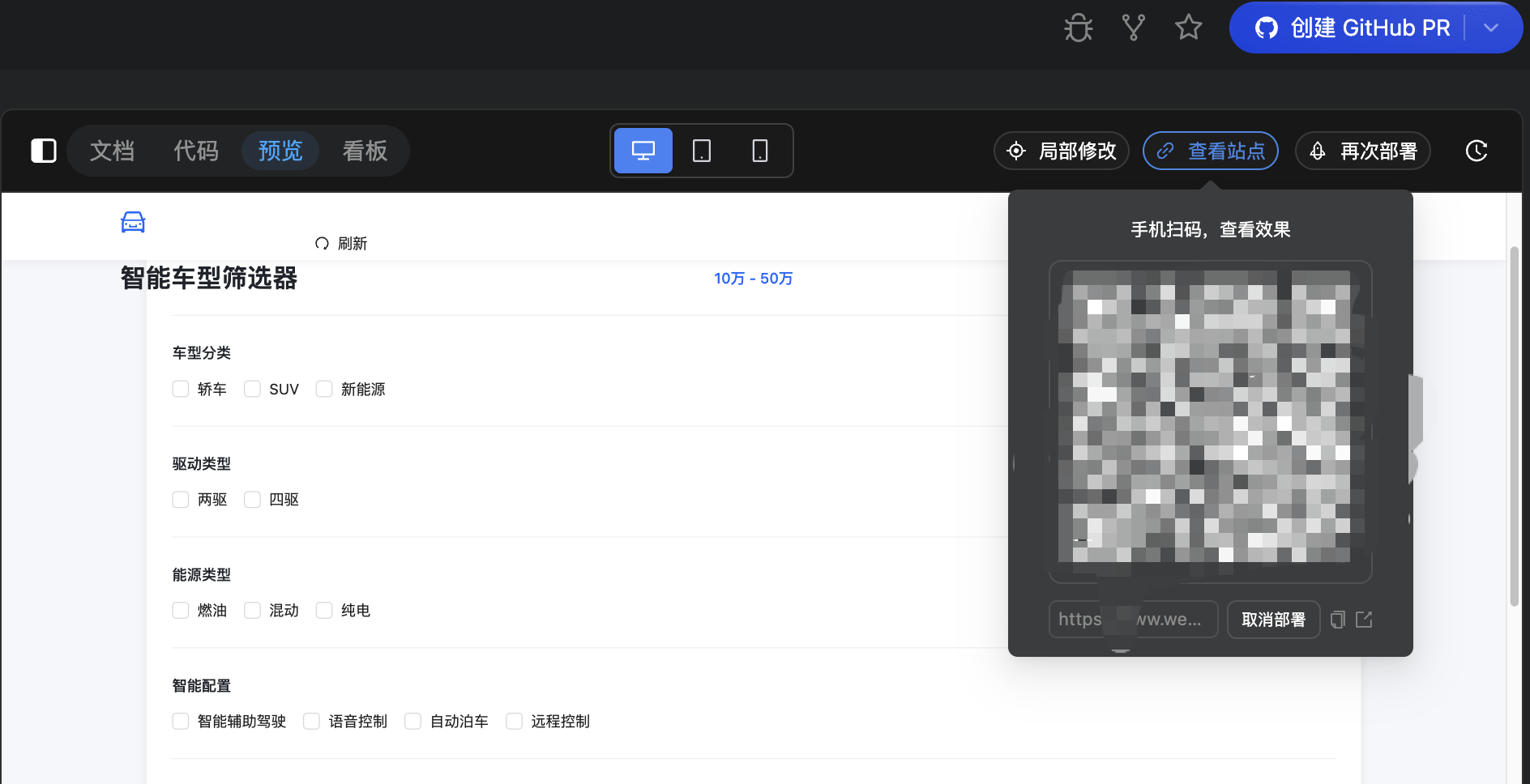The height and width of the screenshot is (784, 1530).
Task: Click the car logo icon
Action: click(x=133, y=222)
